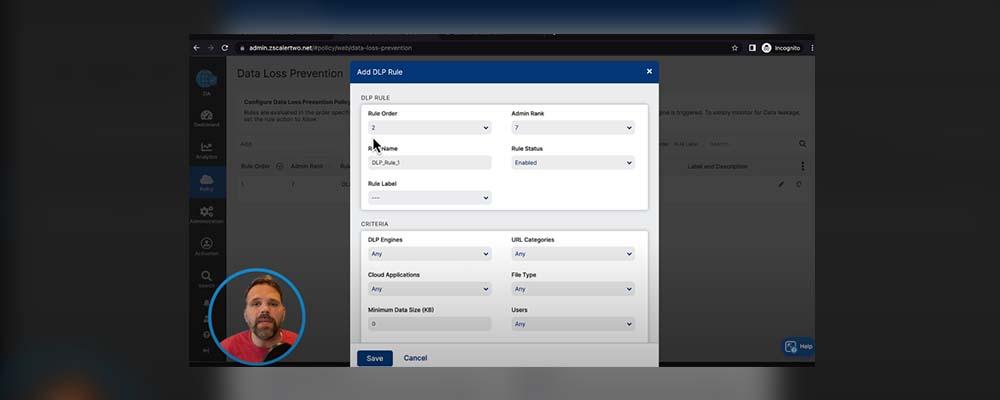The image size is (1000, 400).
Task: Expand the Cloud Applications dropdown
Action: (x=429, y=289)
